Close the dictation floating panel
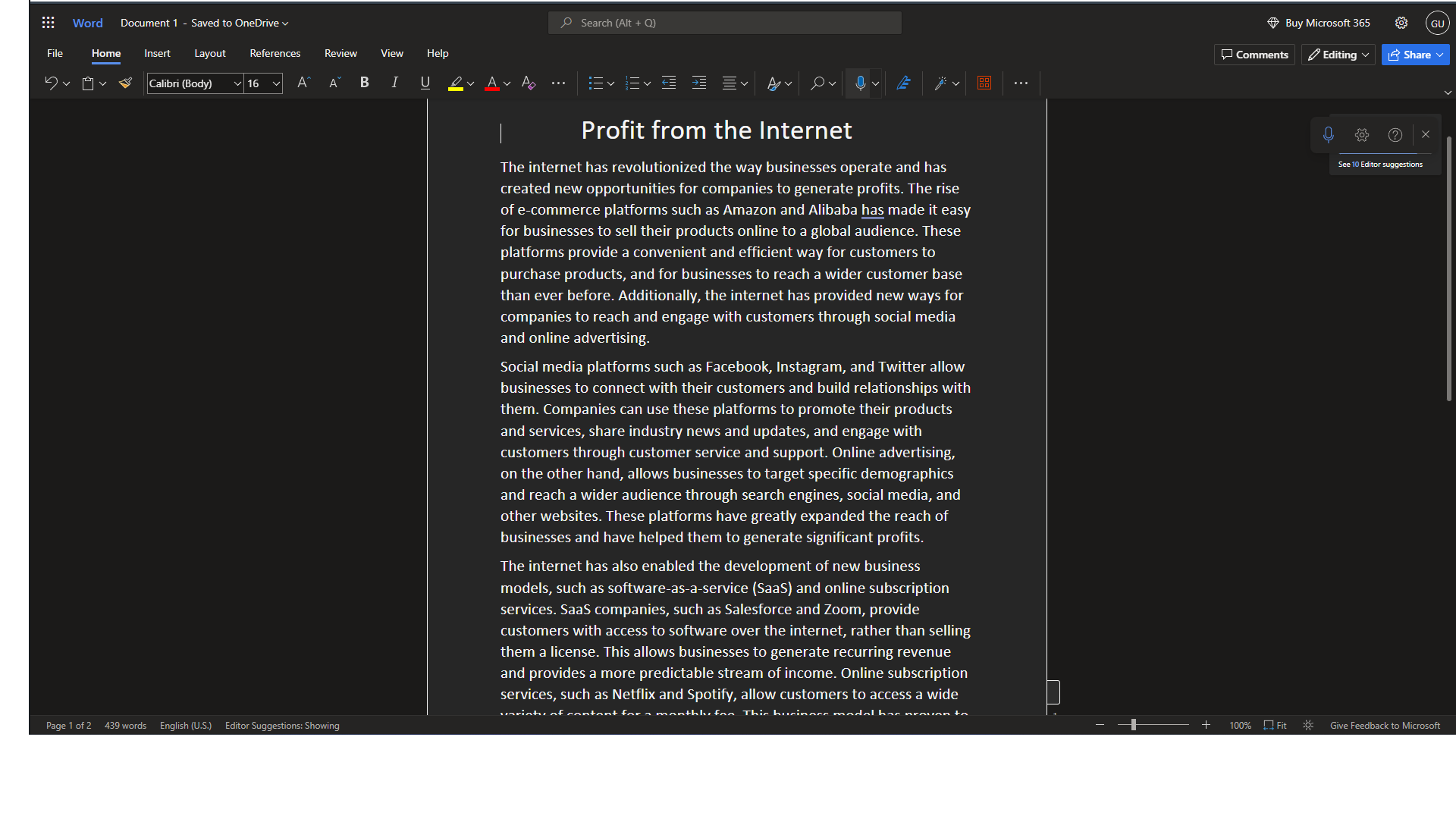Screen dimensions: 1456x819 (x=1426, y=134)
